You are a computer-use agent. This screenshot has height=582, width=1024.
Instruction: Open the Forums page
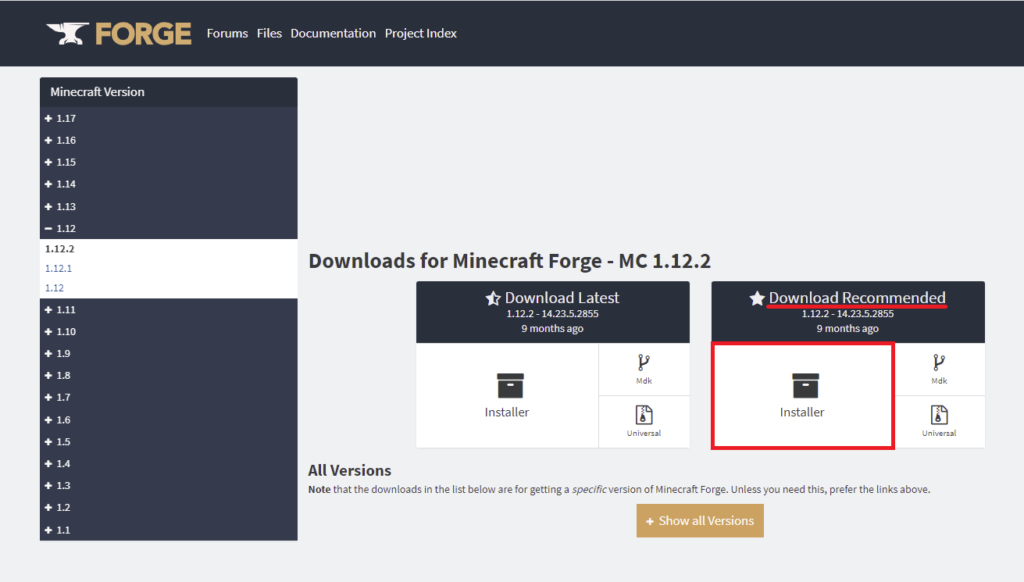(227, 33)
